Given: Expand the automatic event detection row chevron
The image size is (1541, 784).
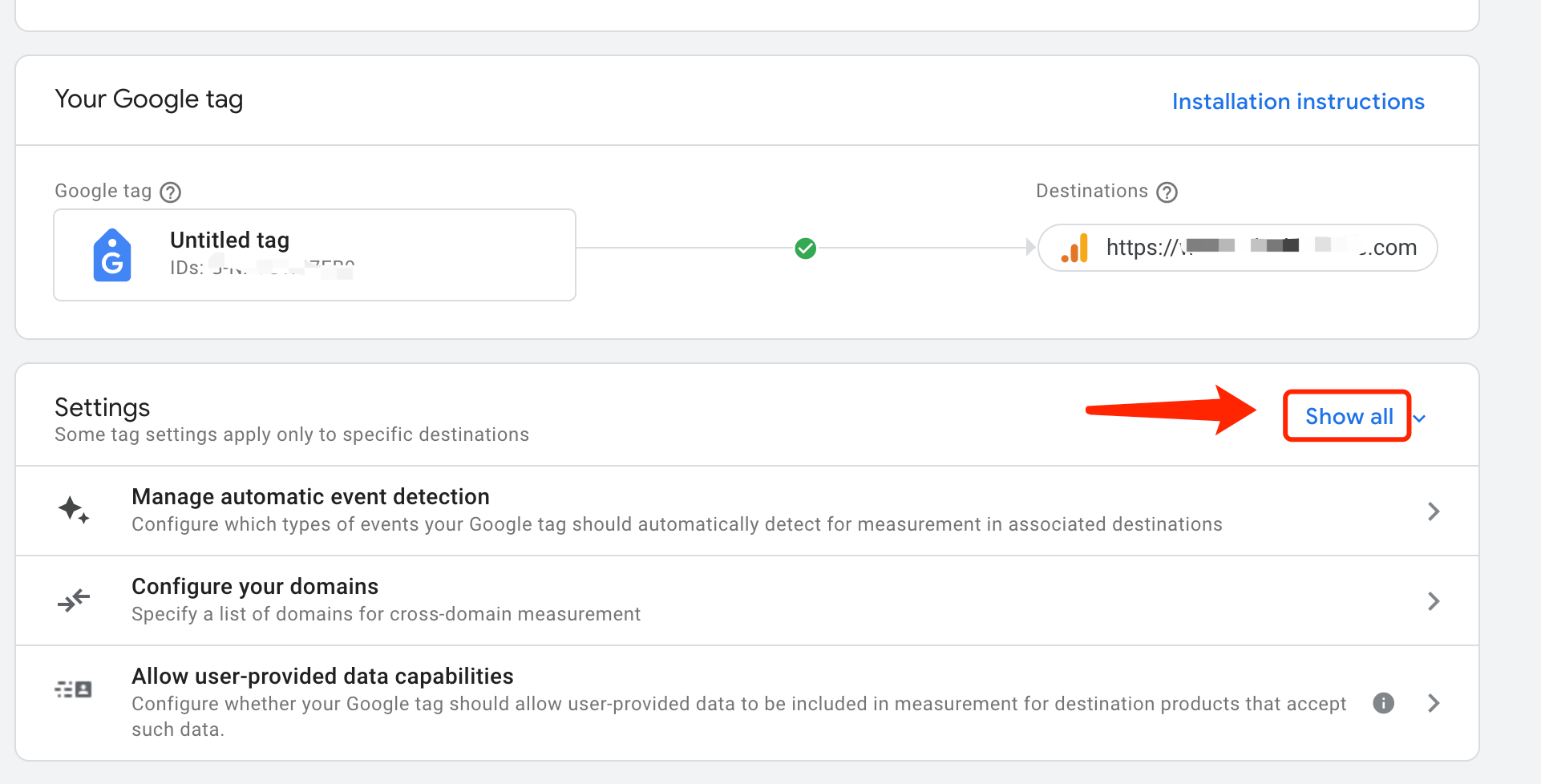Looking at the screenshot, I should pyautogui.click(x=1434, y=511).
